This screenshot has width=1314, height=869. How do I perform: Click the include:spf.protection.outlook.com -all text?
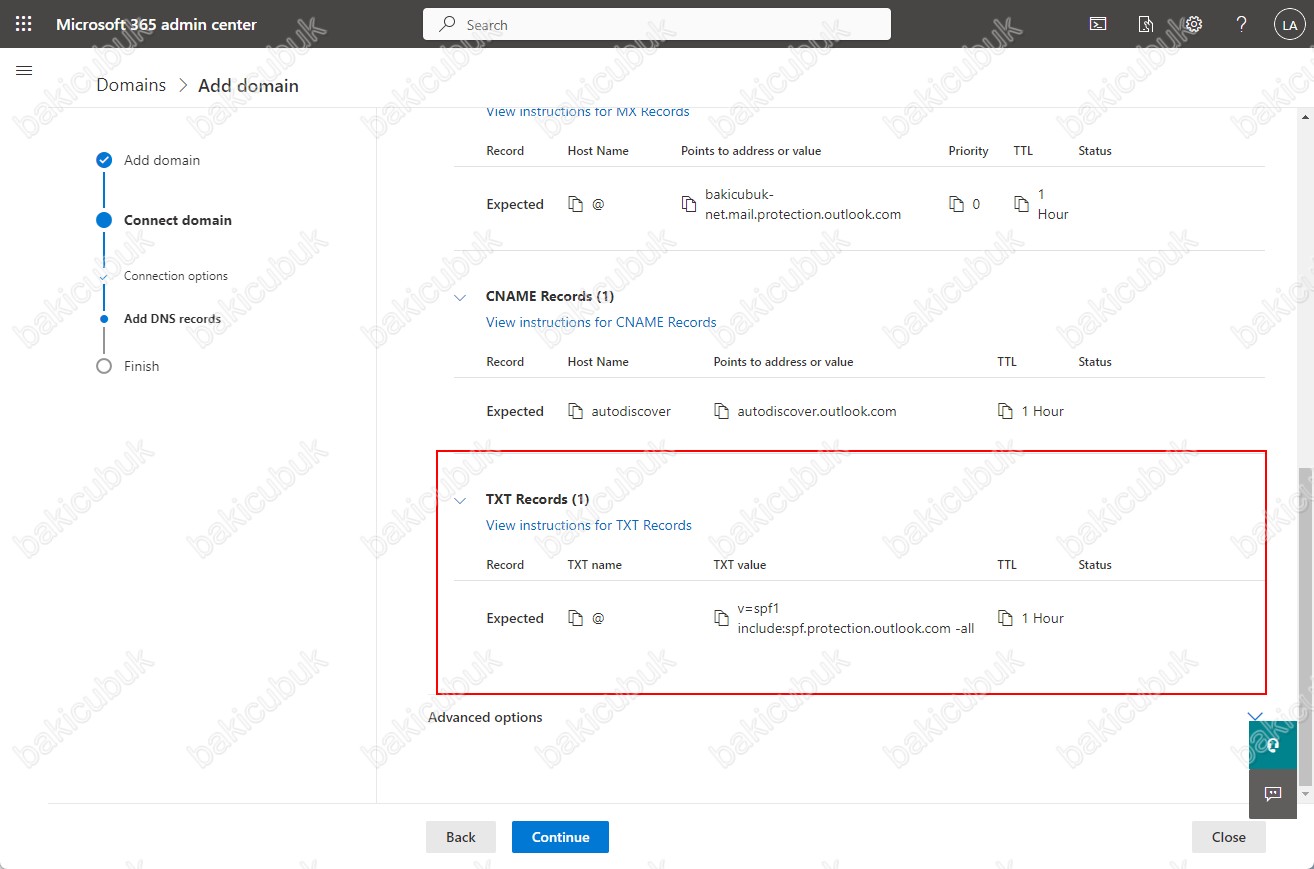(855, 628)
